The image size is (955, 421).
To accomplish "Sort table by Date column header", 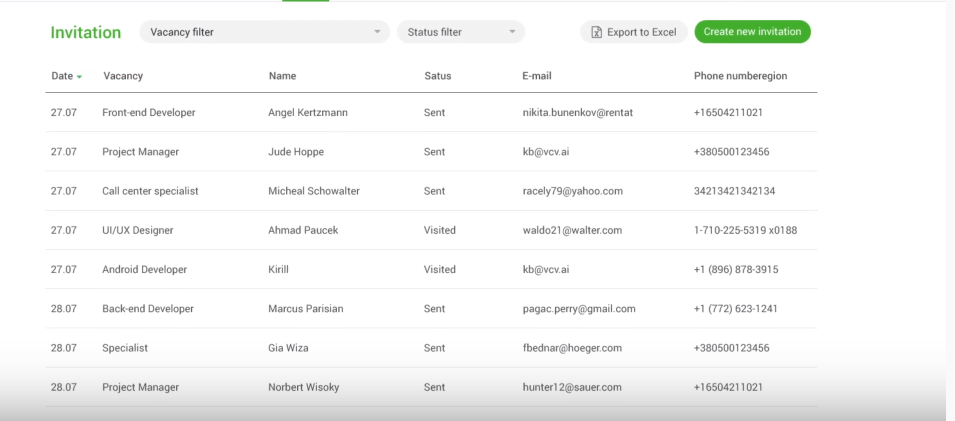I will (62, 76).
